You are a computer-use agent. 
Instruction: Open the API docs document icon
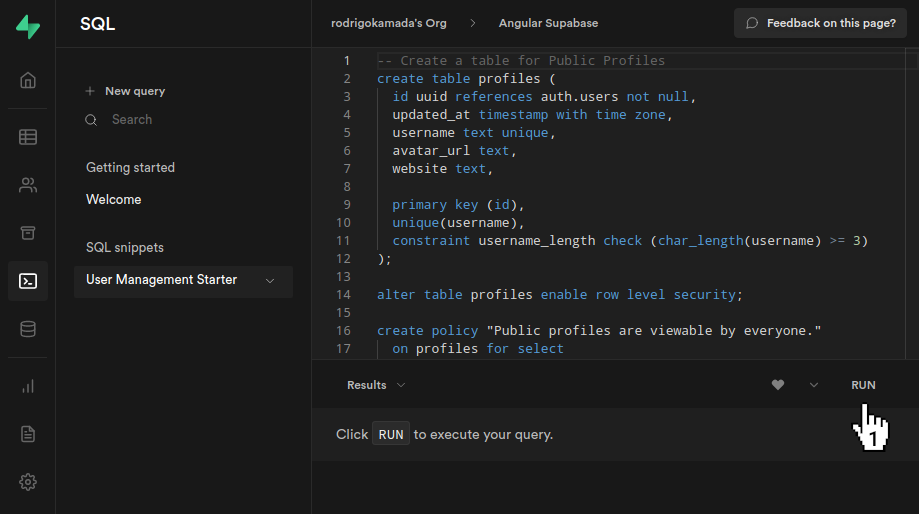pyautogui.click(x=28, y=434)
